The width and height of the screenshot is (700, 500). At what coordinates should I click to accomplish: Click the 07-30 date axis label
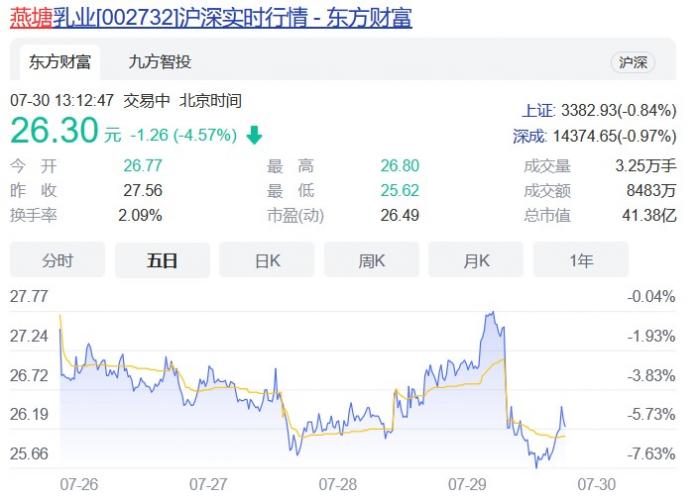click(596, 484)
